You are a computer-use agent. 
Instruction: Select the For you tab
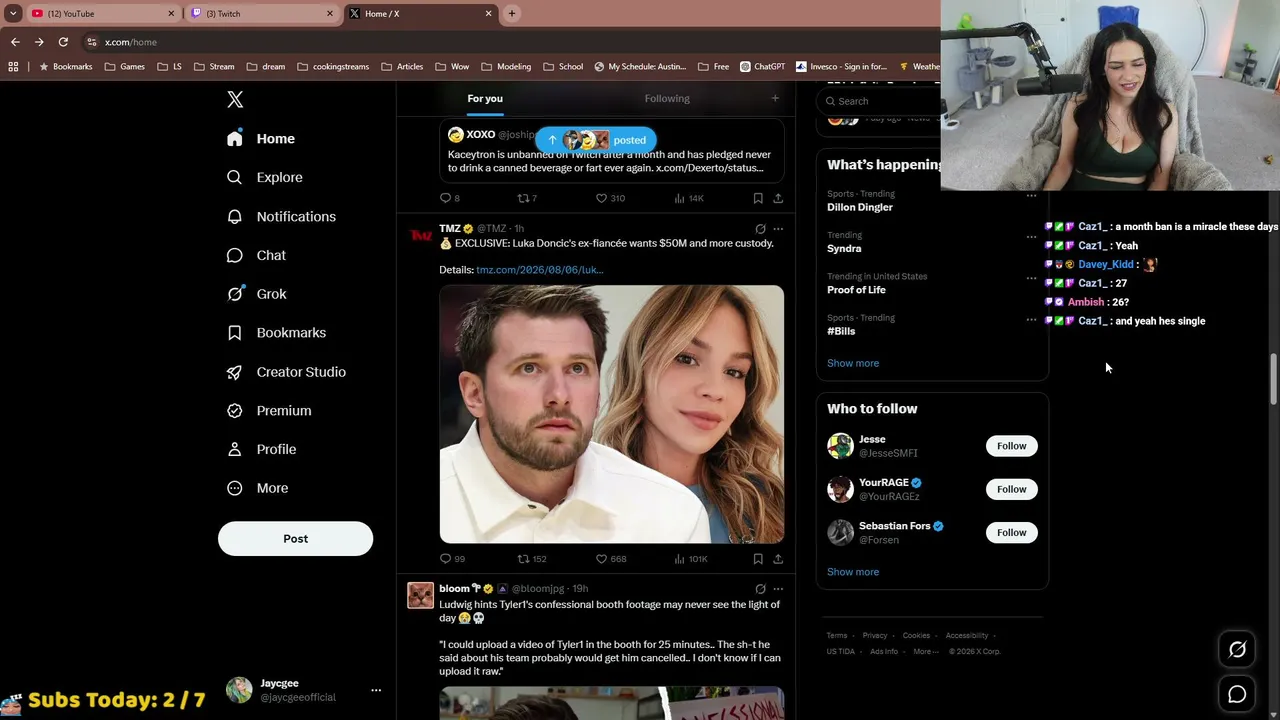click(485, 98)
